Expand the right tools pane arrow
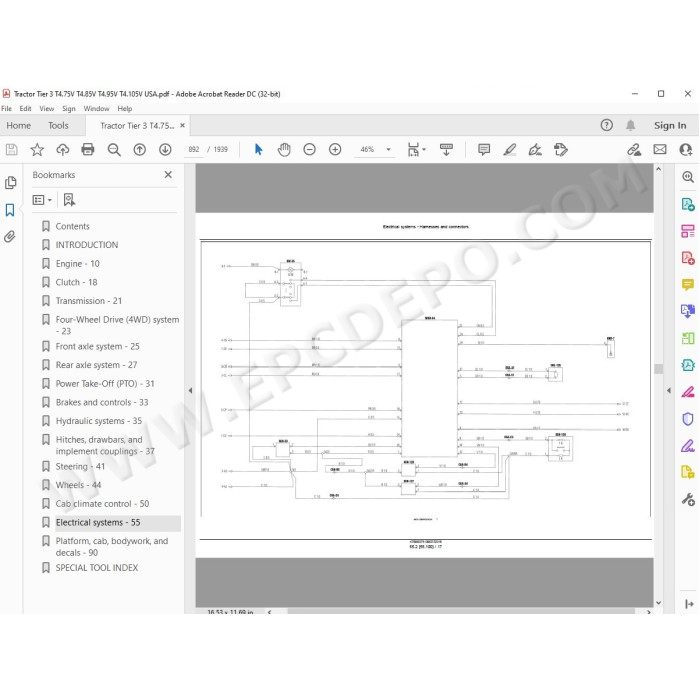The width and height of the screenshot is (700, 700). coord(669,391)
